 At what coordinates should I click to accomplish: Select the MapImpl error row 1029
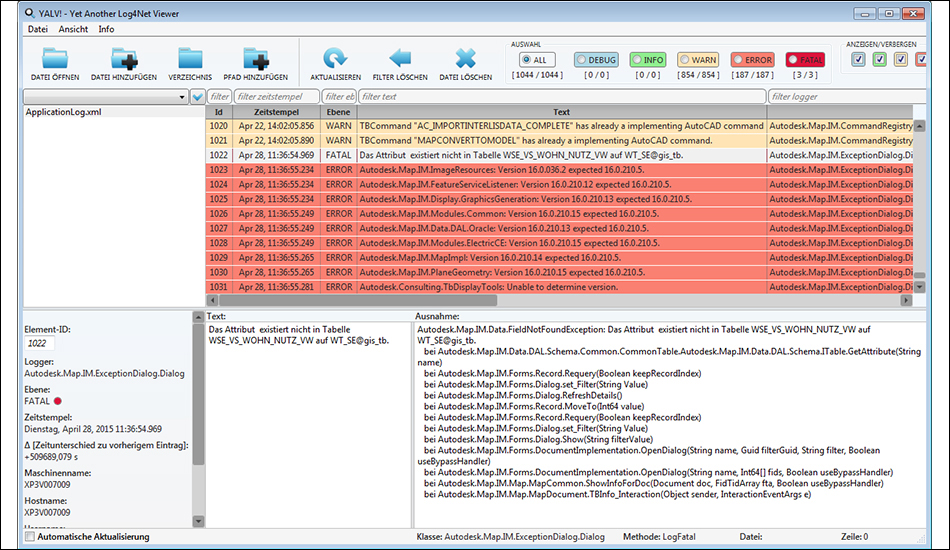click(x=559, y=257)
